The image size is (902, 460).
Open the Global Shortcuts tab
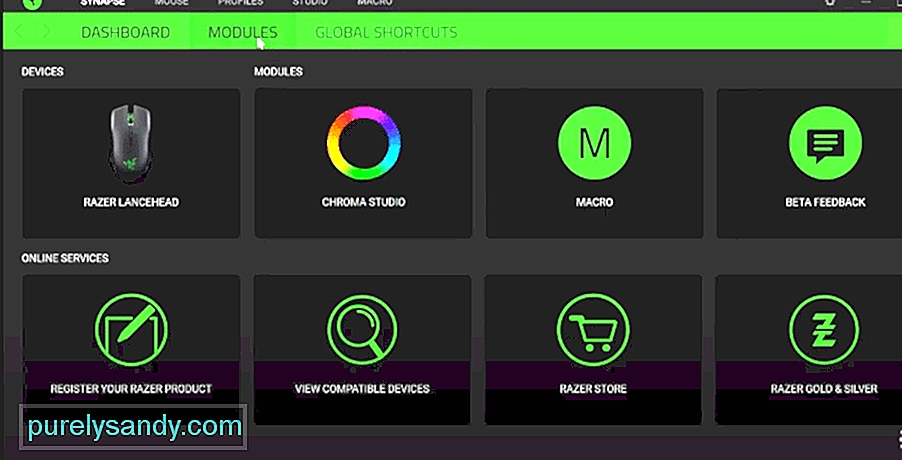pos(386,32)
